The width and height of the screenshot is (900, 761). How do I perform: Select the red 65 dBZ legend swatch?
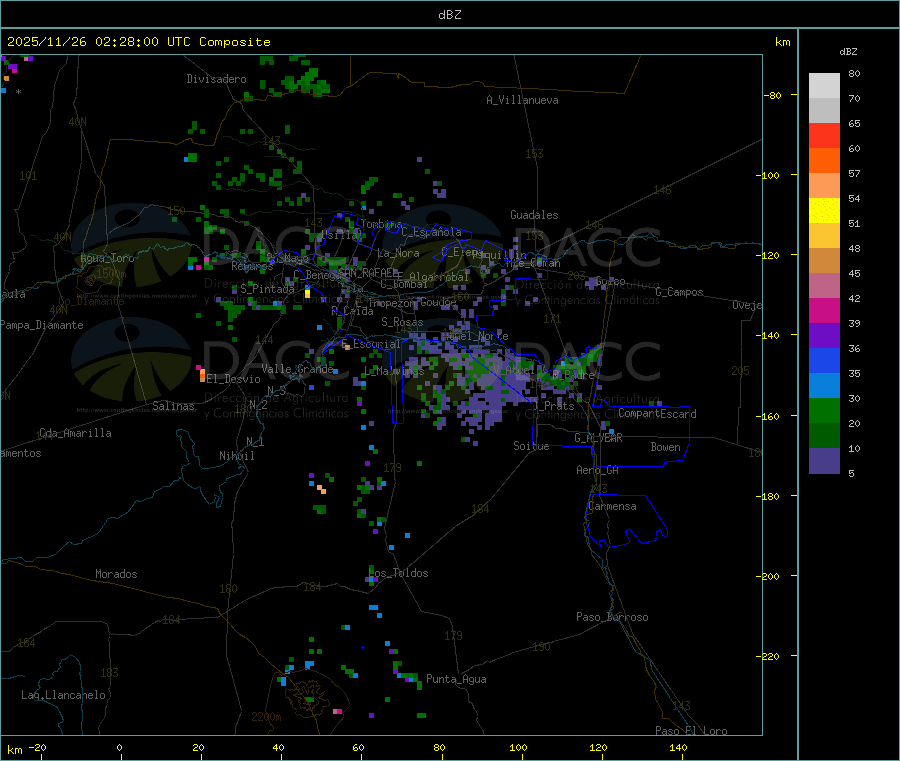click(824, 136)
